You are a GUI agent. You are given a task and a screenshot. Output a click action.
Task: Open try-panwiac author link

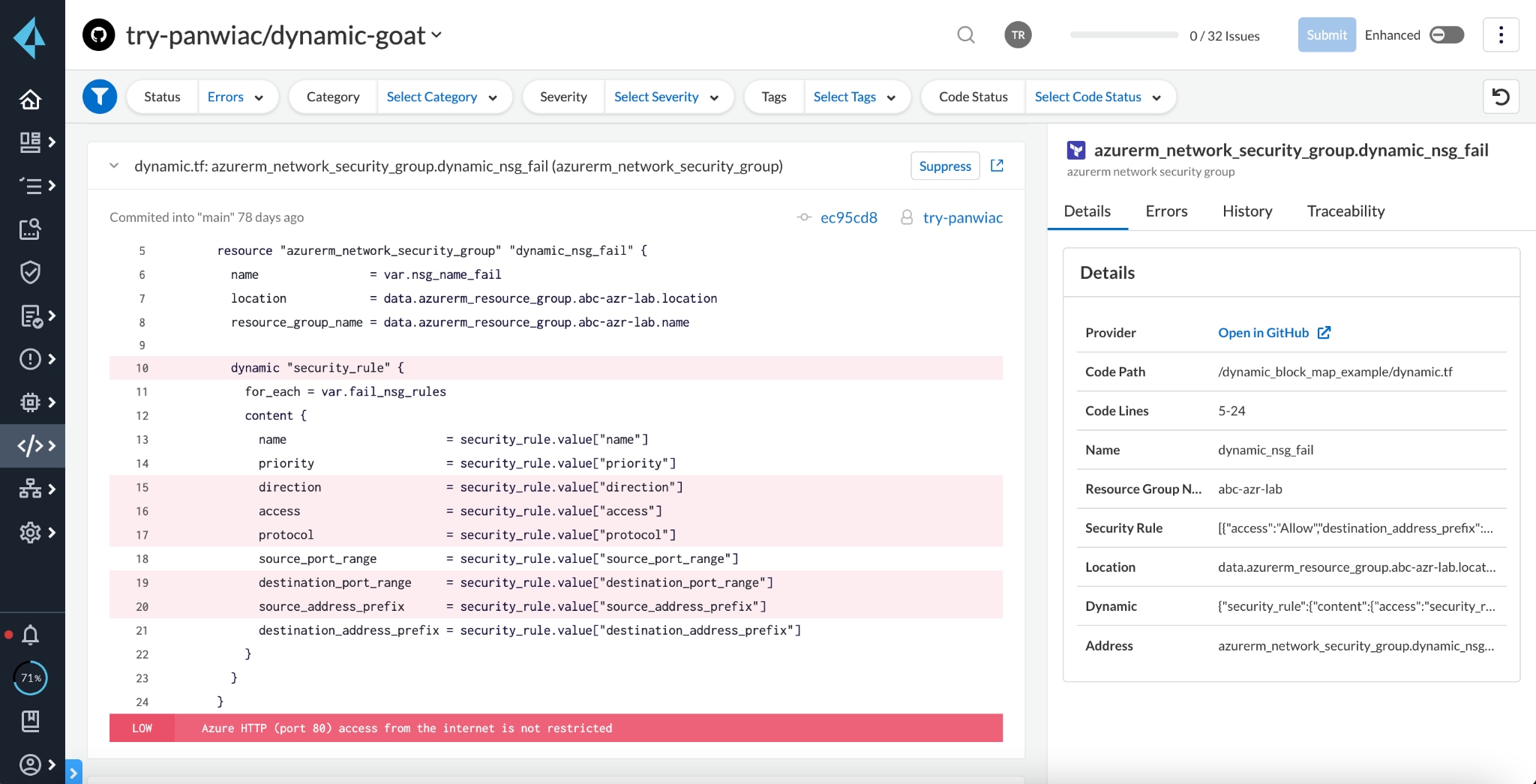click(962, 217)
